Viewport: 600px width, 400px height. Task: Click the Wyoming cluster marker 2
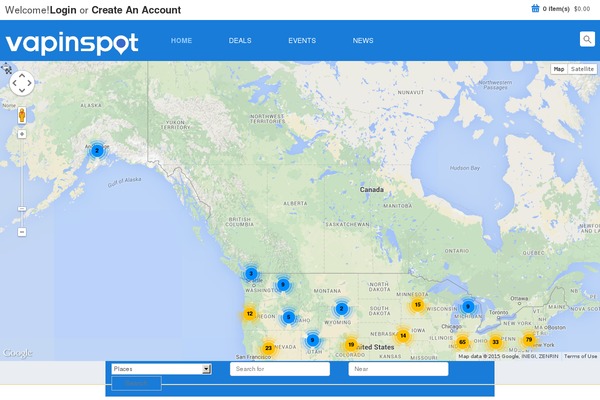pos(341,309)
